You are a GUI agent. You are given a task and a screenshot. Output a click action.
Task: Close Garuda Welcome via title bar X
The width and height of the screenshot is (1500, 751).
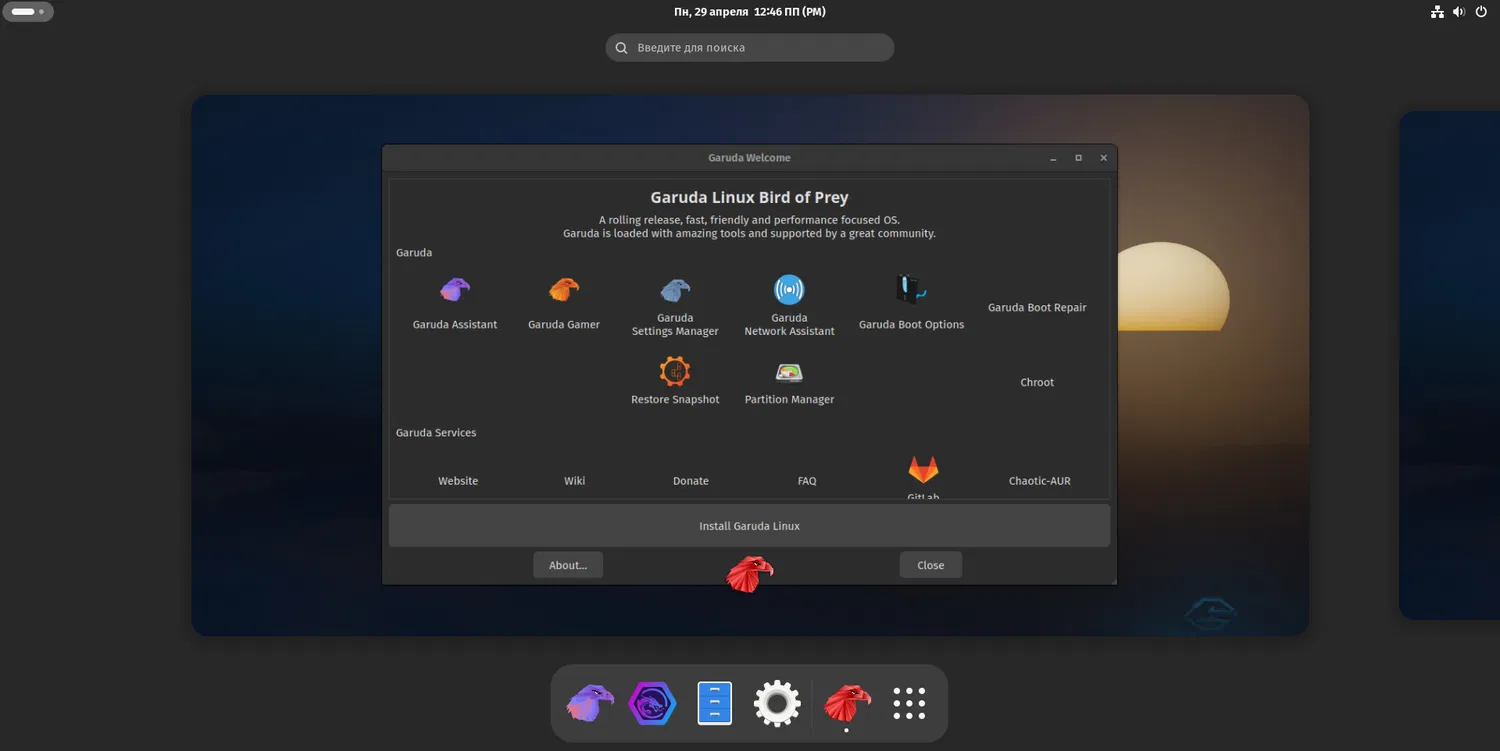pos(1104,158)
